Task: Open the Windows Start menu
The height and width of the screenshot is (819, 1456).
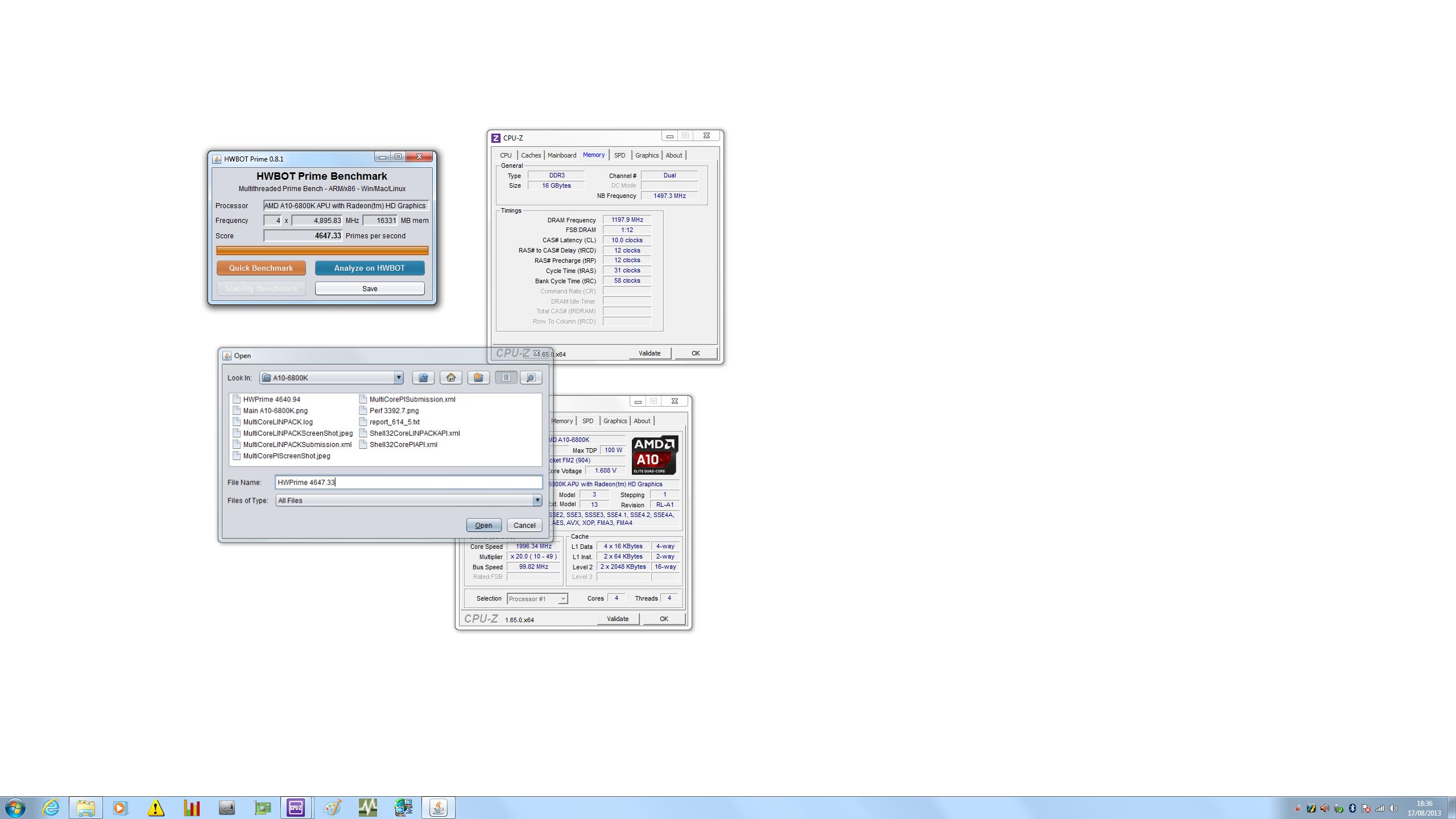Action: (15, 808)
